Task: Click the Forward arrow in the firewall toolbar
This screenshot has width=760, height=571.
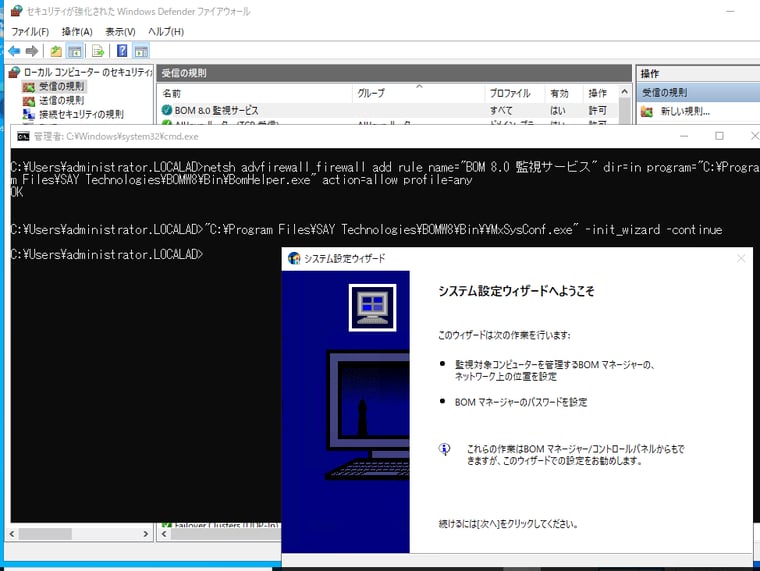Action: pos(32,51)
